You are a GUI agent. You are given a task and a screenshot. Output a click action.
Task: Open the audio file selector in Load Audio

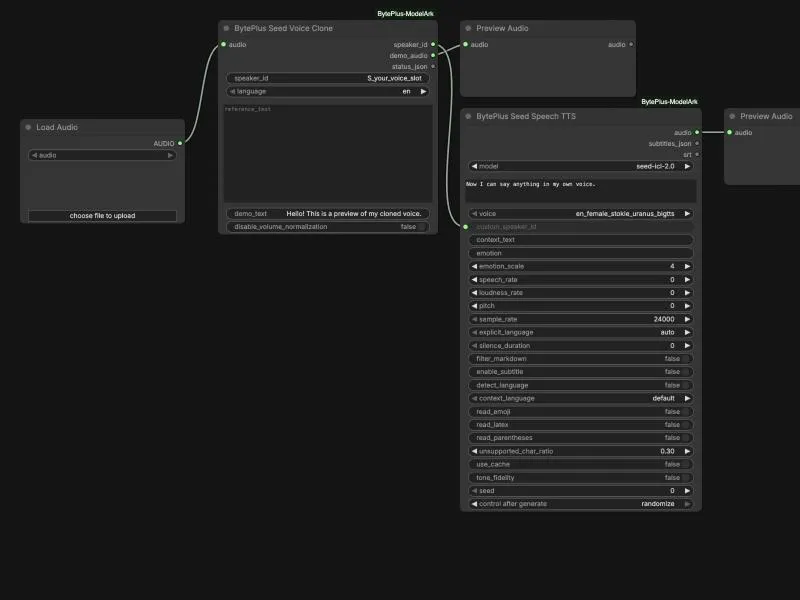pyautogui.click(x=103, y=155)
